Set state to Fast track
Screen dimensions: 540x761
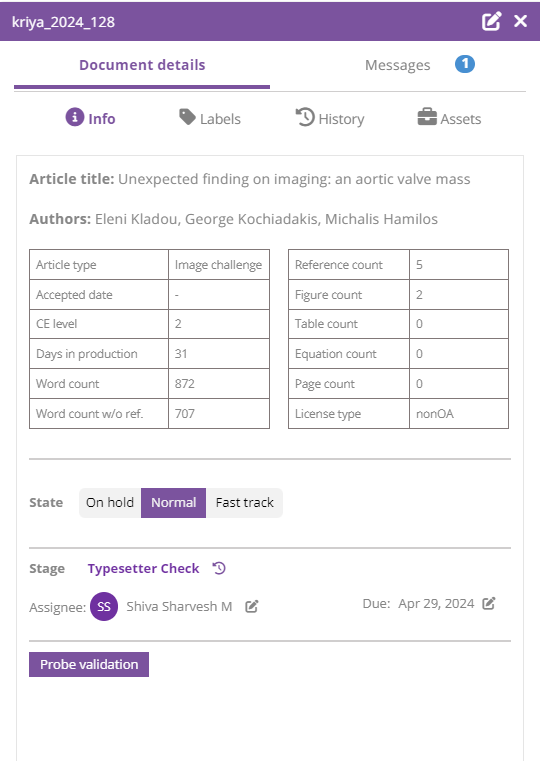(x=245, y=503)
